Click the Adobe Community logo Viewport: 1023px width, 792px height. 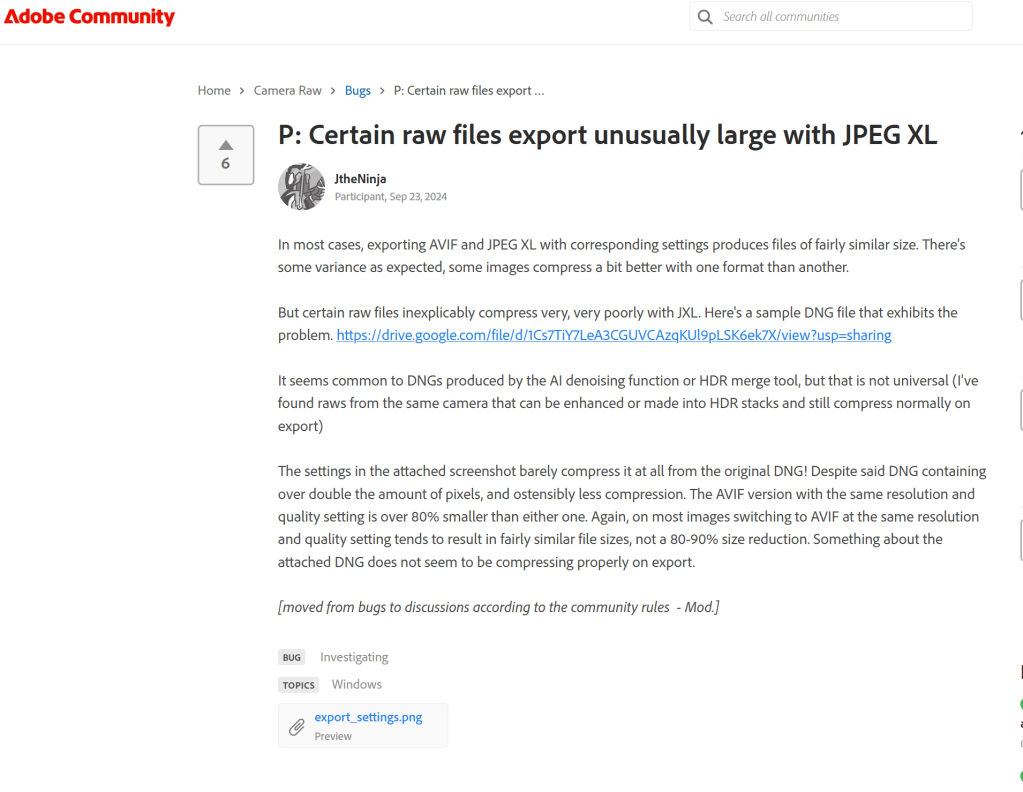90,17
